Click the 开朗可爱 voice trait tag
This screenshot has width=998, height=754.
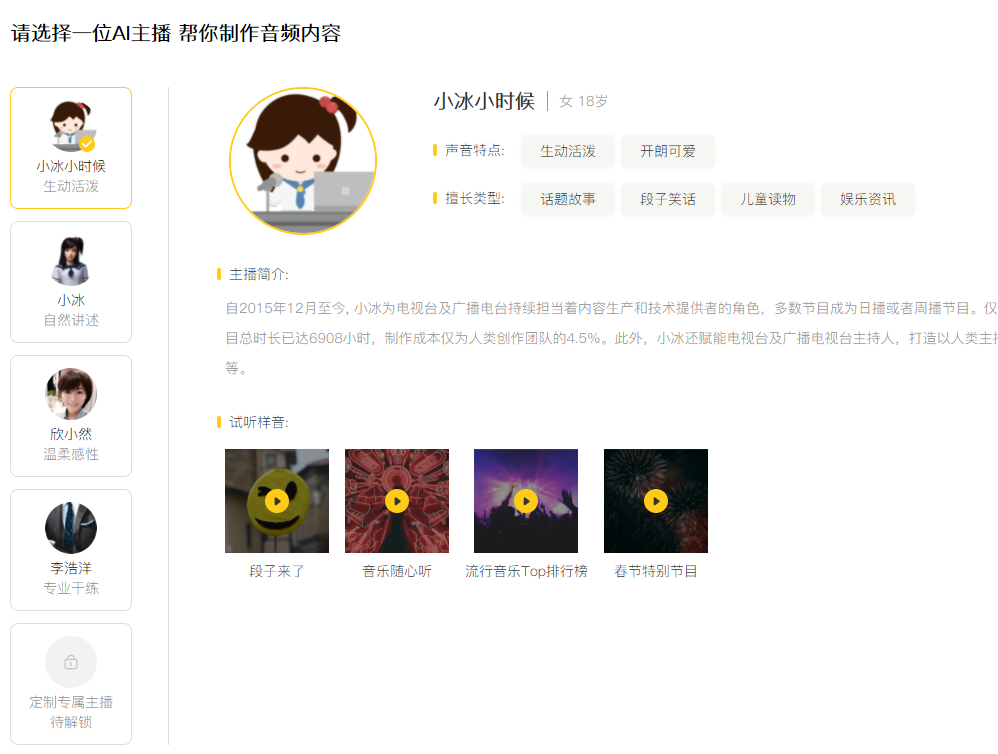(x=668, y=151)
